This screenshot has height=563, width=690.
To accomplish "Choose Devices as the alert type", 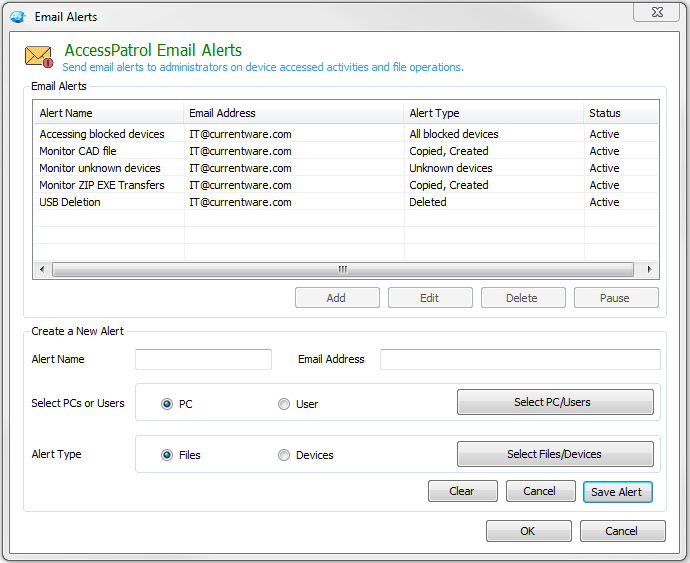I will (284, 455).
